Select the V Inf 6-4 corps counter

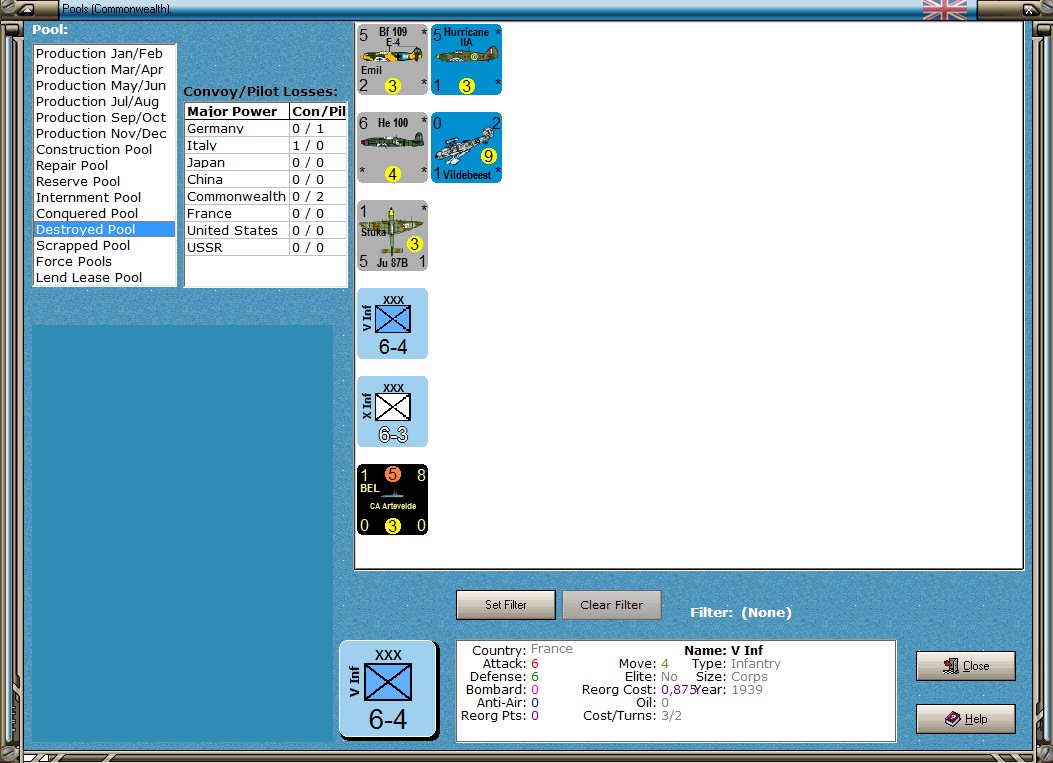392,324
